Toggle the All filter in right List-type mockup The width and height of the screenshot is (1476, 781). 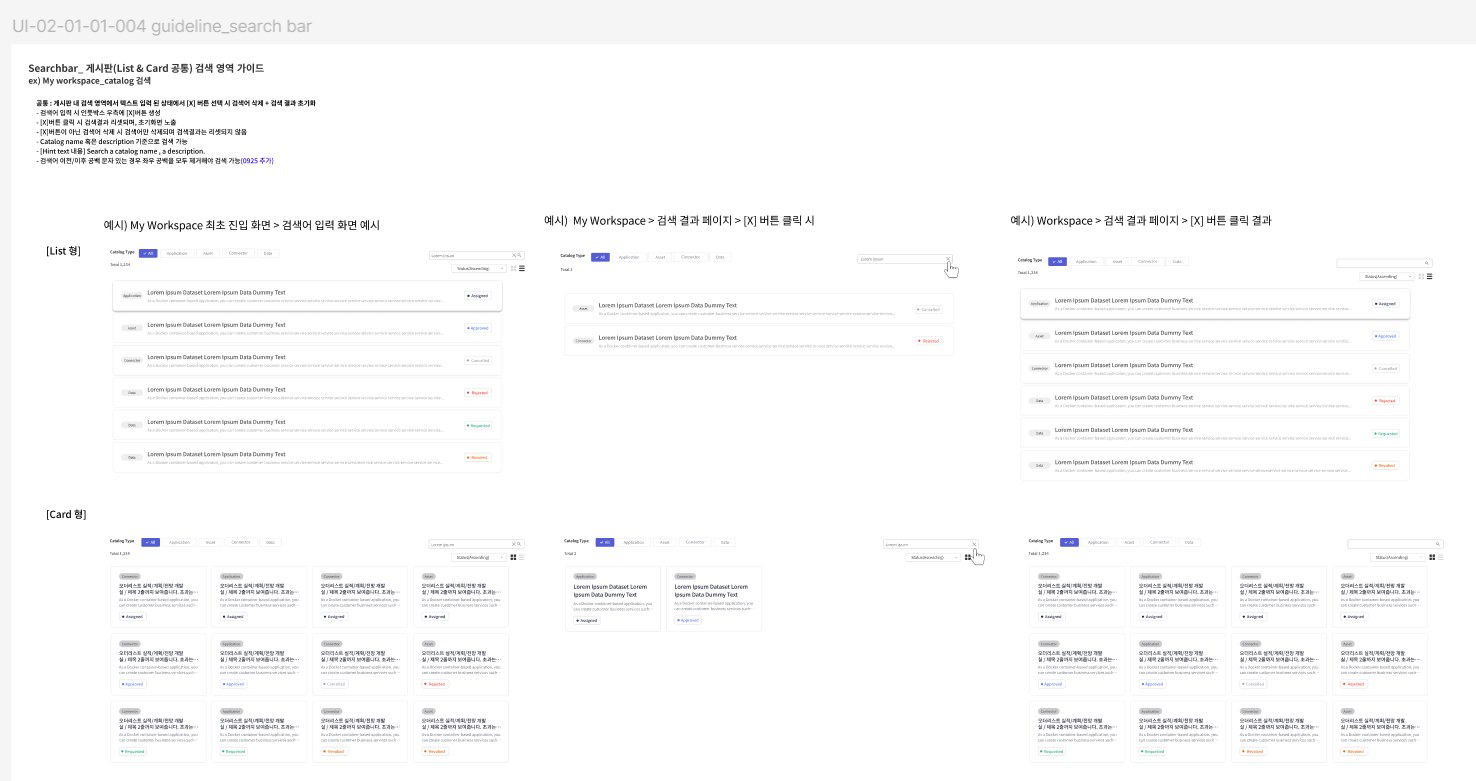[1057, 261]
